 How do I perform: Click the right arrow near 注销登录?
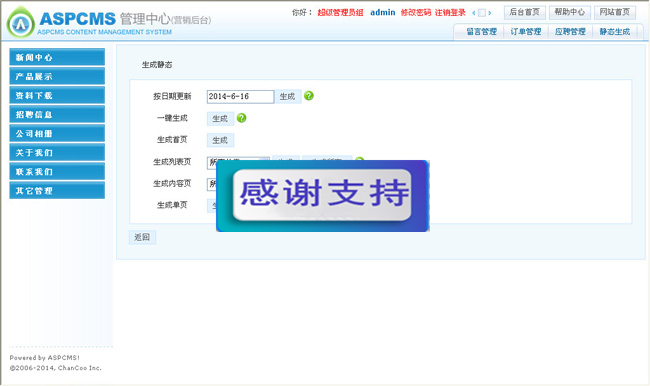[x=490, y=13]
